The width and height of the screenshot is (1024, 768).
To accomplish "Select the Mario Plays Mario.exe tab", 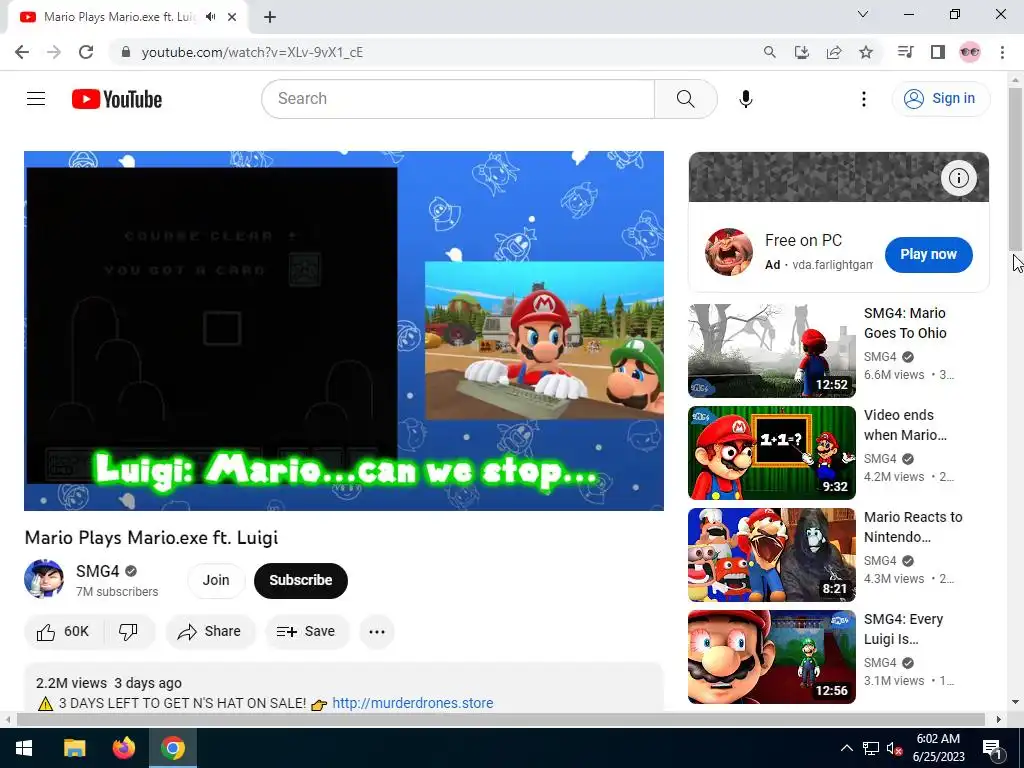I will 121,17.
